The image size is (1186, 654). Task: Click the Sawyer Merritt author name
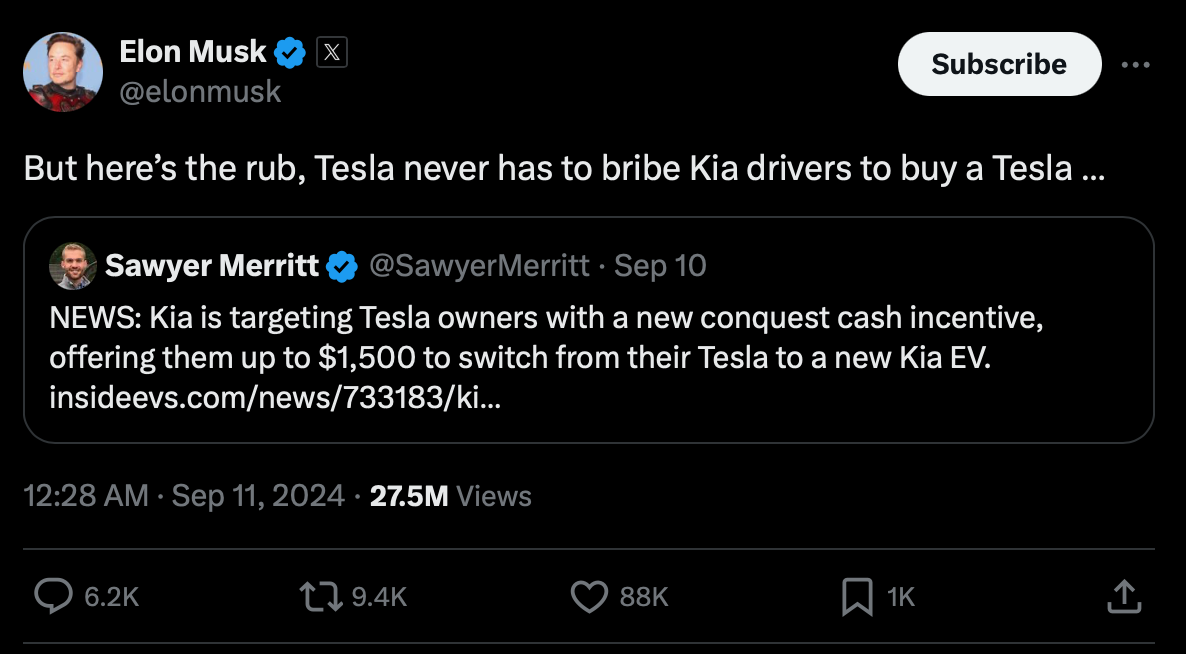(x=211, y=266)
